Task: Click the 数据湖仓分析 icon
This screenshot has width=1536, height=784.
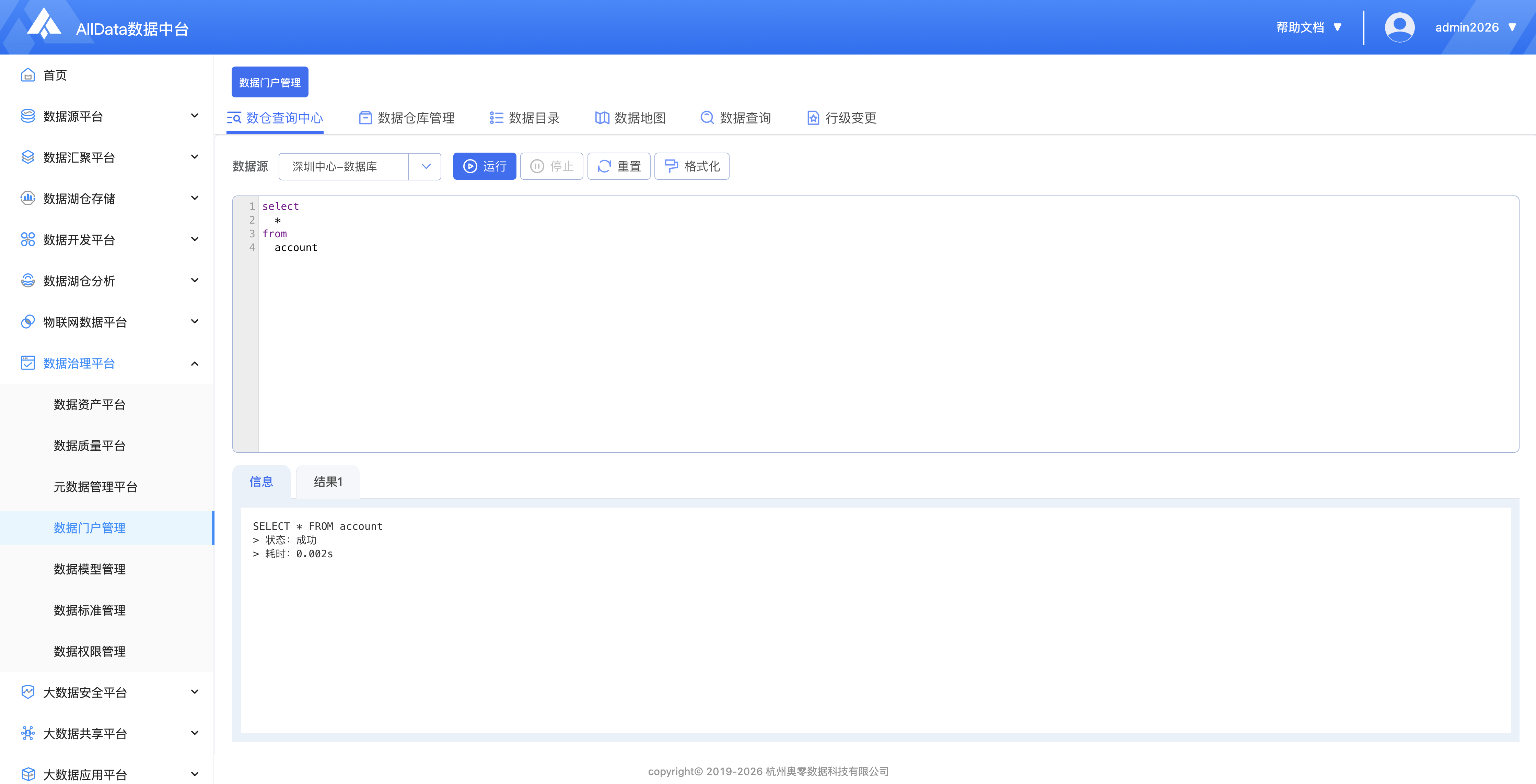Action: pos(27,281)
